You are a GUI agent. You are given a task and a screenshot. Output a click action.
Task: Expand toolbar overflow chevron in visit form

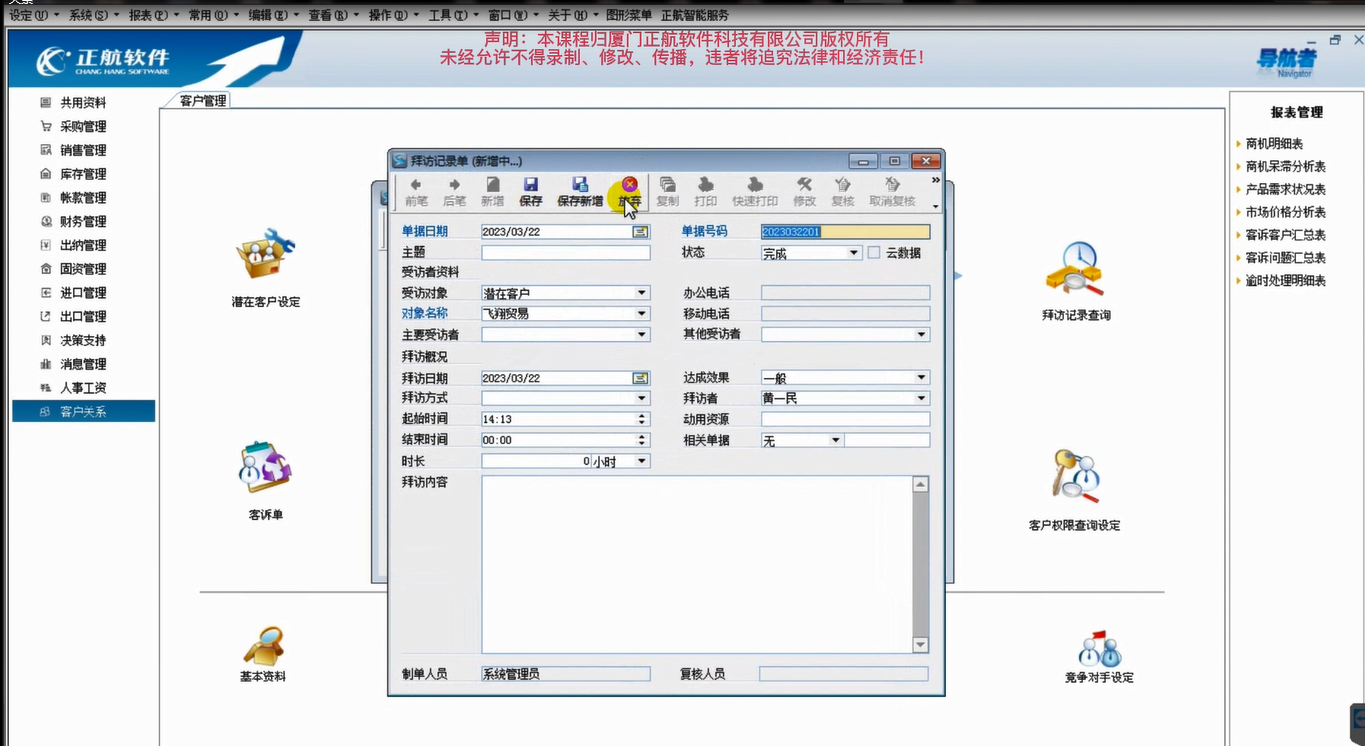click(x=935, y=181)
